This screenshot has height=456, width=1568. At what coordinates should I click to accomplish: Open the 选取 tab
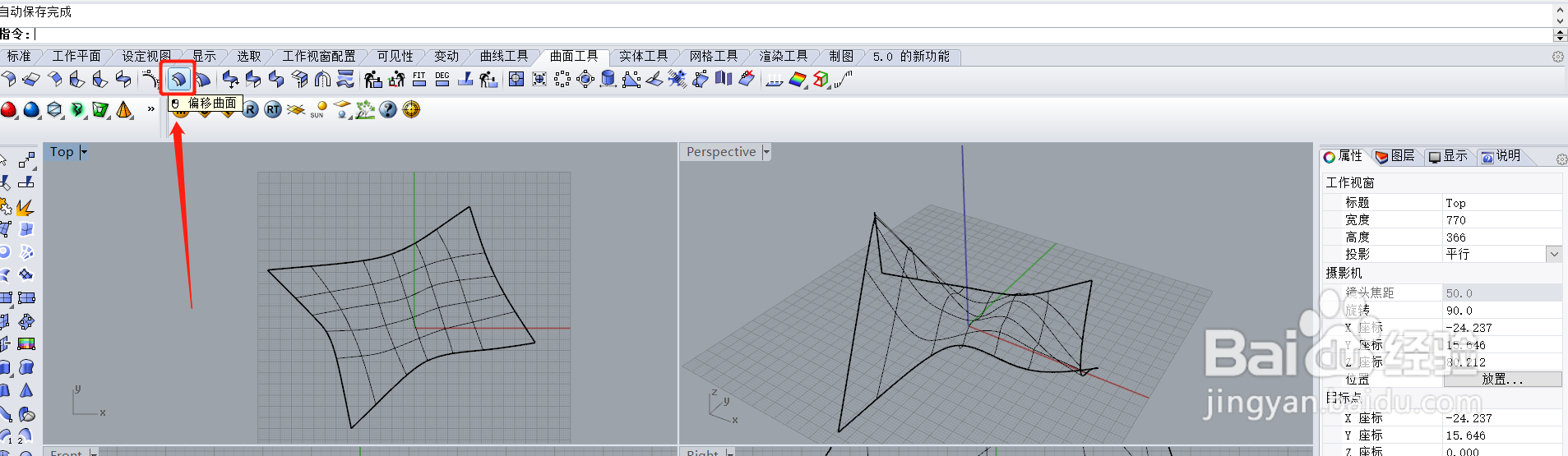249,56
